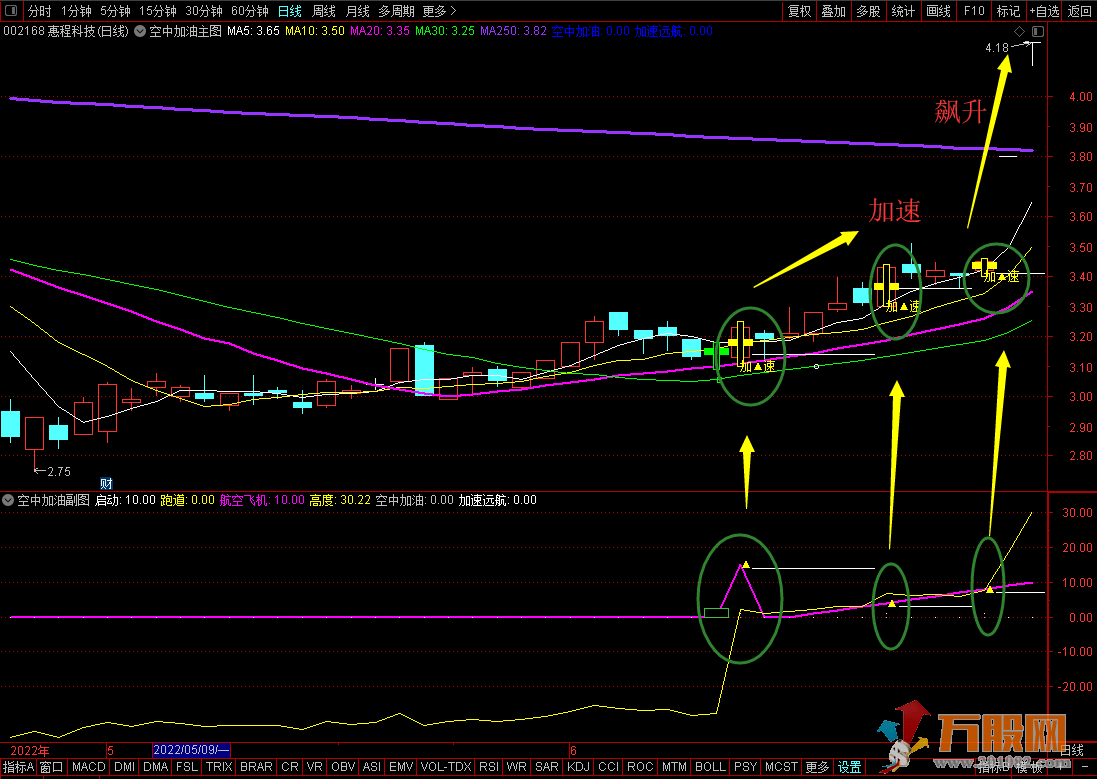1097x779 pixels.
Task: Apply the CCI indicator
Action: [609, 767]
